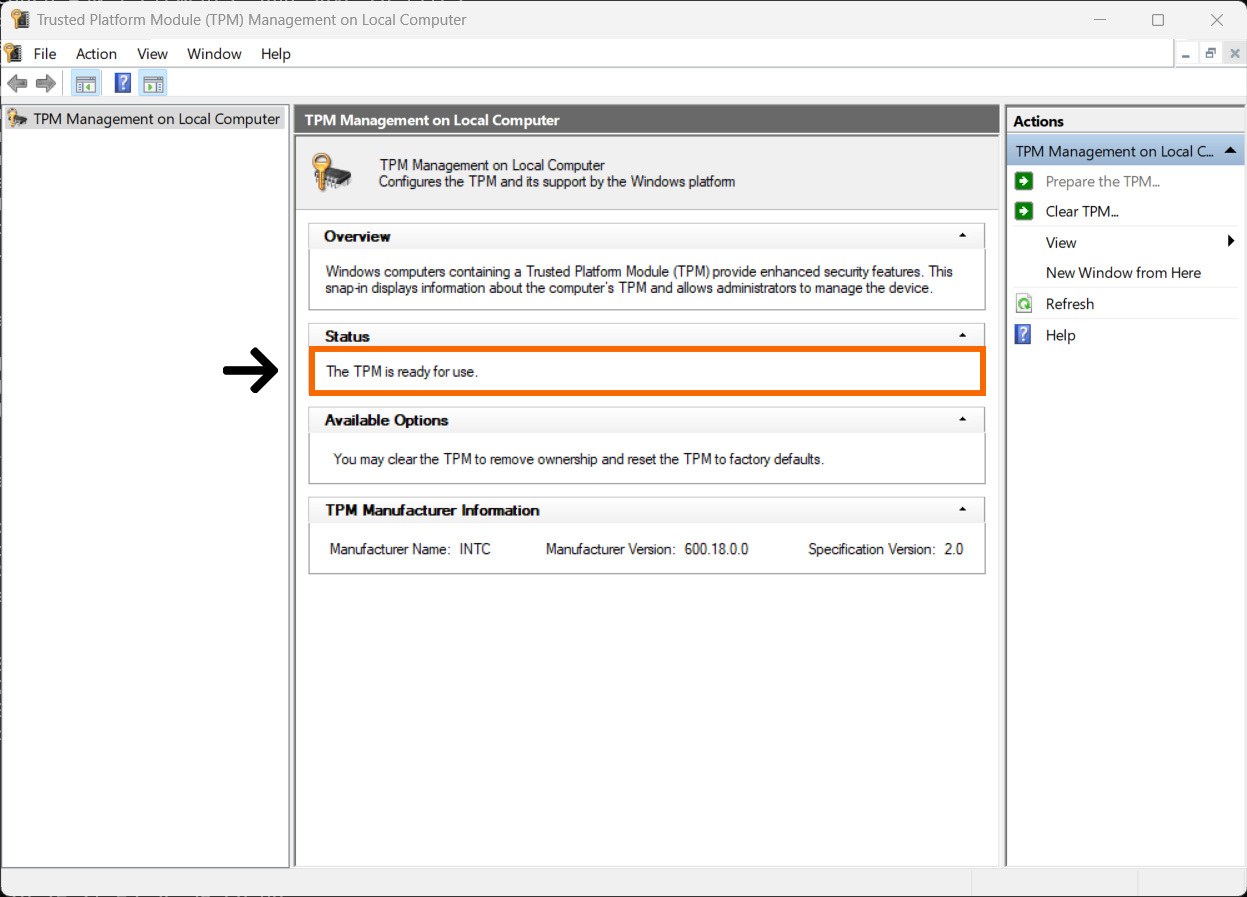
Task: Toggle Show/Hide Action Pane toolbar icon
Action: tap(152, 83)
